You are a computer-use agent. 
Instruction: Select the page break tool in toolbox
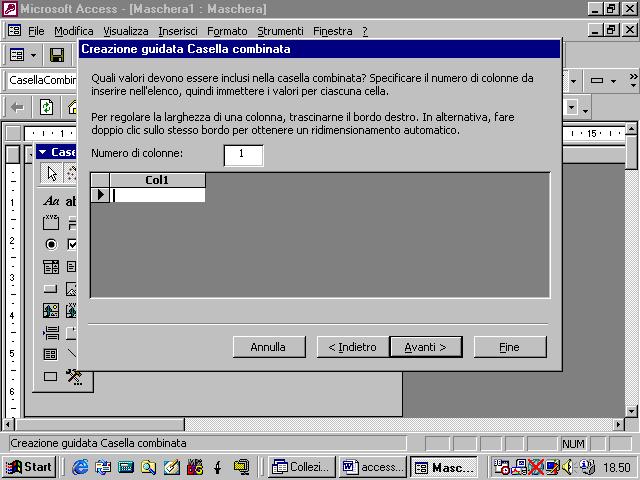pyautogui.click(x=51, y=333)
